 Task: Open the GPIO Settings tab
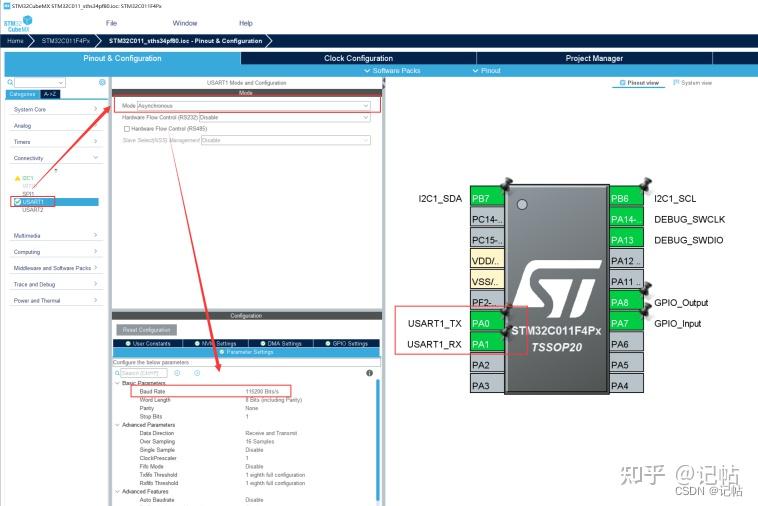(347, 343)
